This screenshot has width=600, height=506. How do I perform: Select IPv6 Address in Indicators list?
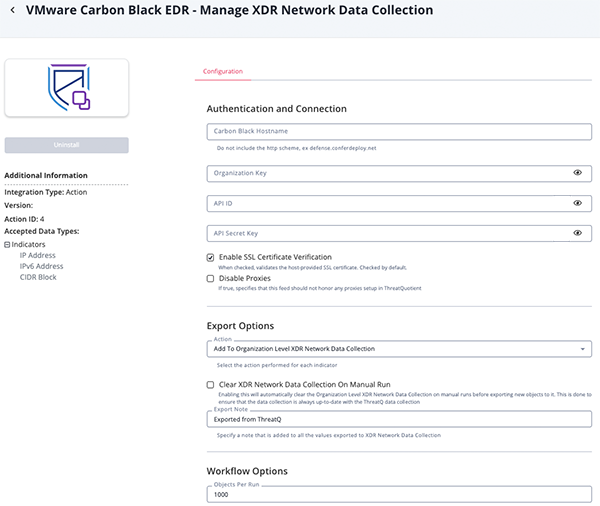[x=41, y=266]
